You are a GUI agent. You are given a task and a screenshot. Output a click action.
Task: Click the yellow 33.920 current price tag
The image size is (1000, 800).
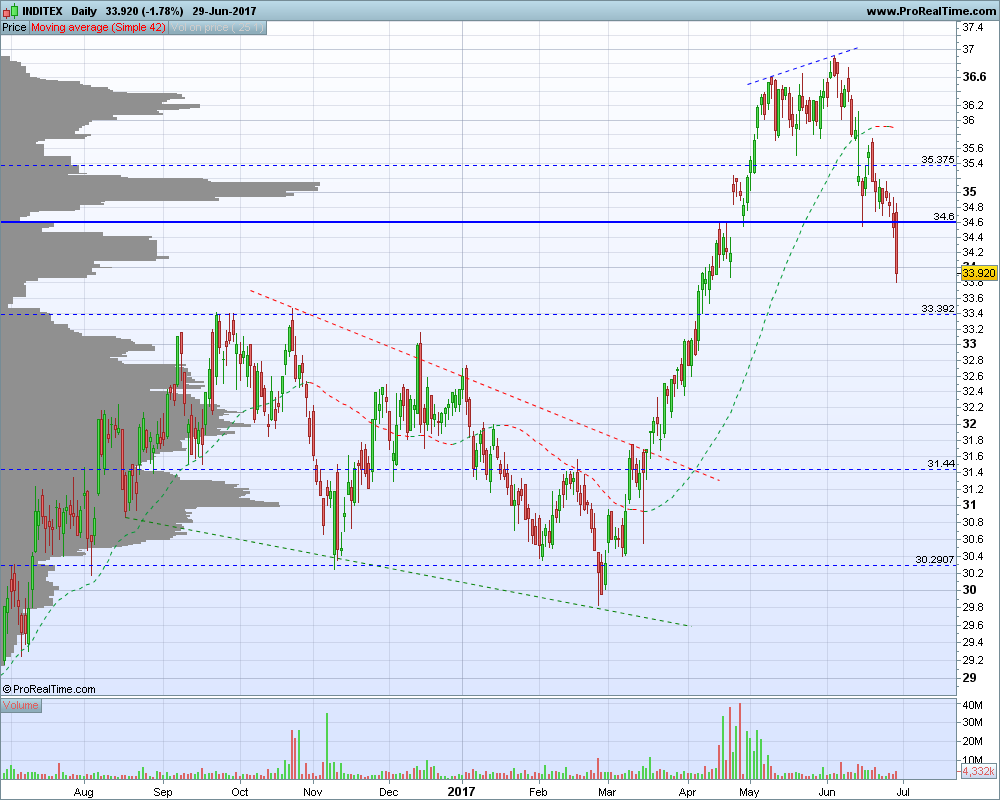point(978,273)
